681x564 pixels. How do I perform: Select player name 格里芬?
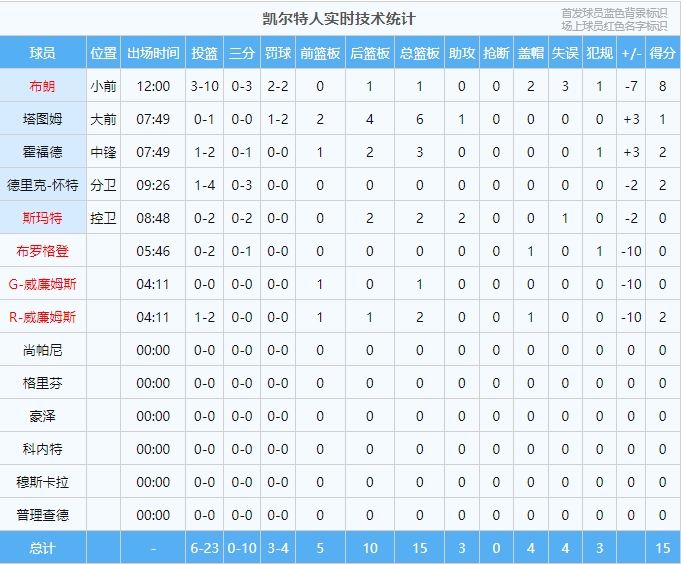click(43, 383)
